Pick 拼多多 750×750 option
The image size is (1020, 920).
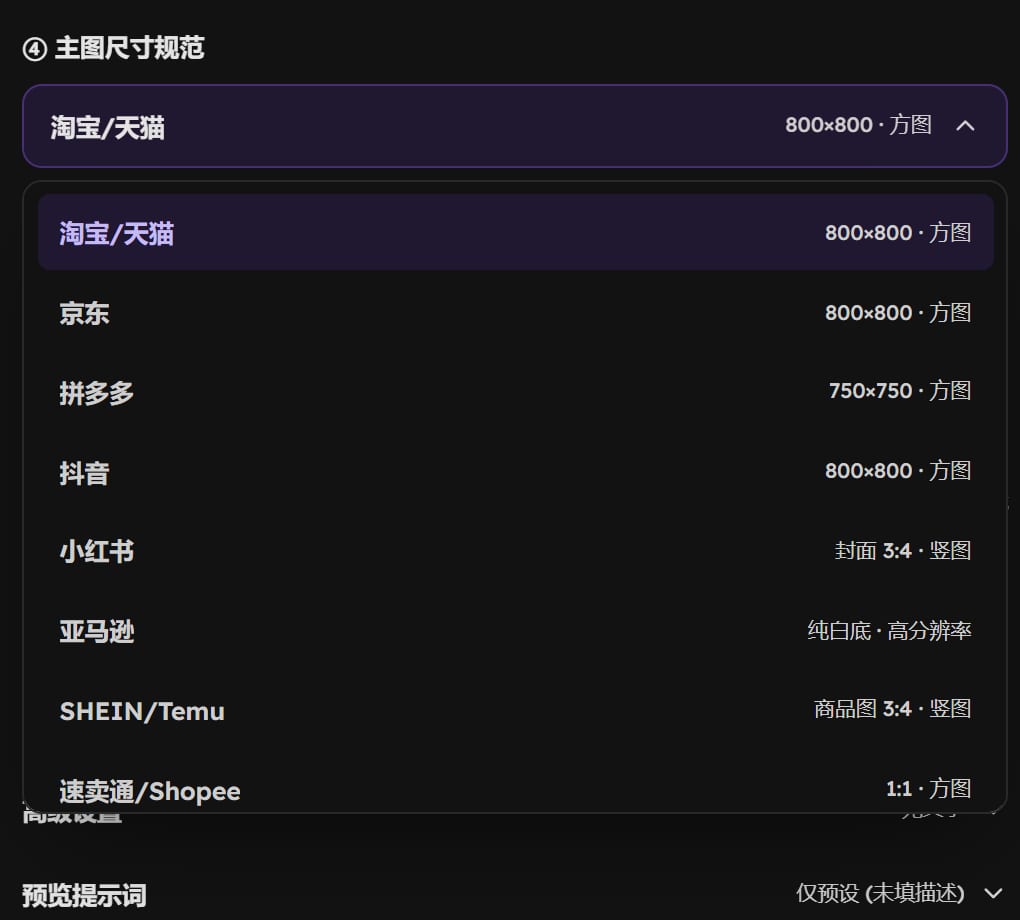[x=515, y=392]
